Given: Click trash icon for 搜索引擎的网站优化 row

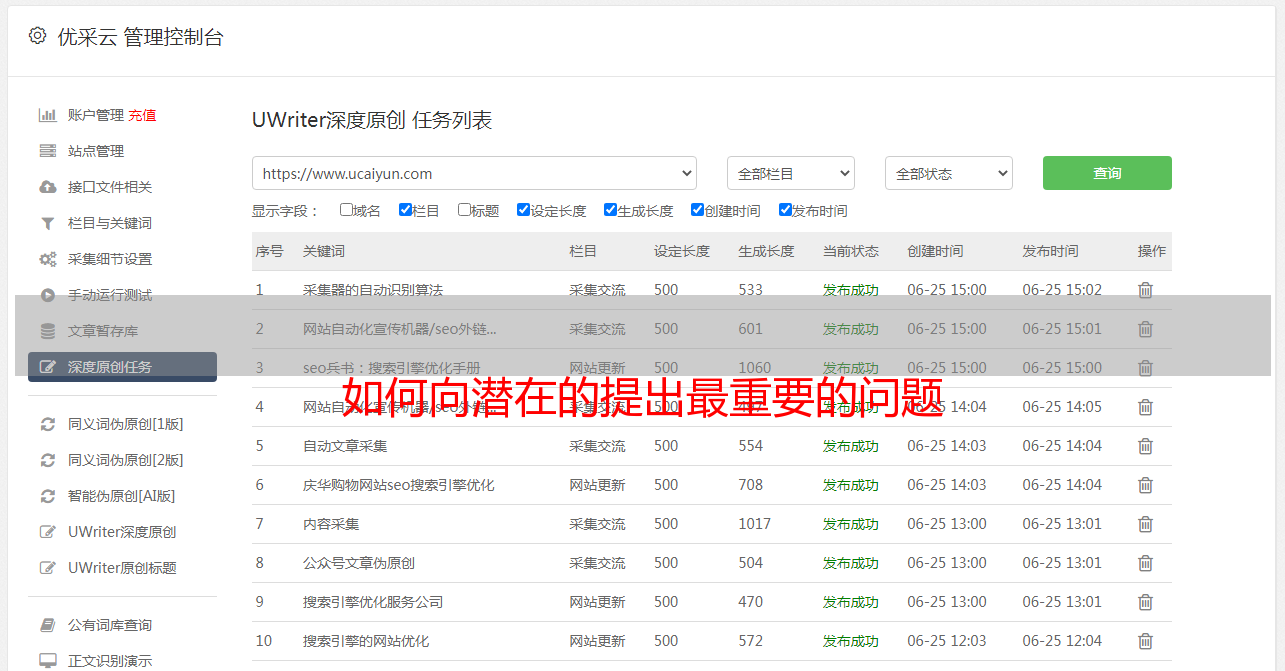Looking at the screenshot, I should 1145,641.
